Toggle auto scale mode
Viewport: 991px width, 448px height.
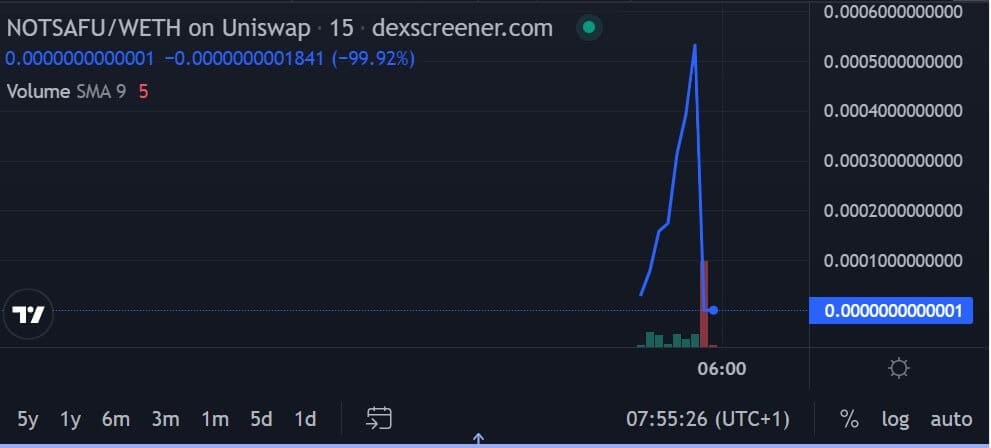click(x=951, y=419)
